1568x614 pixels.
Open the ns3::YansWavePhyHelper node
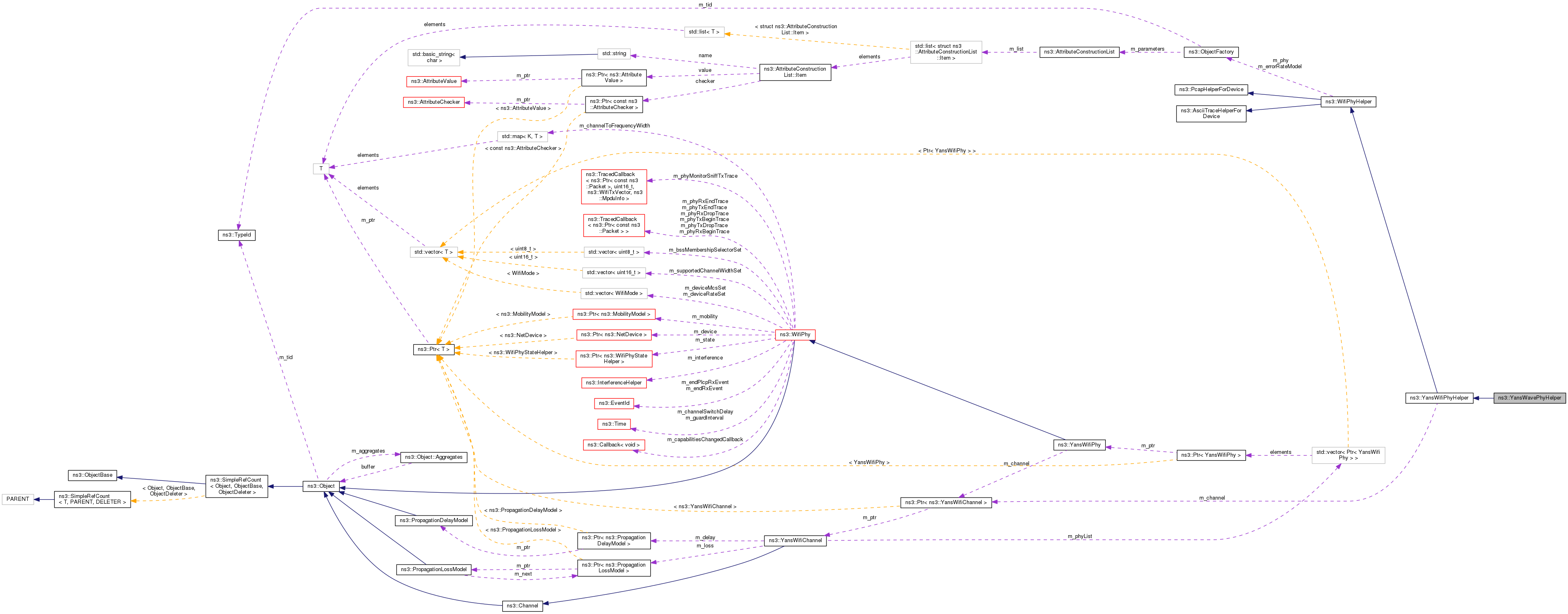click(1529, 398)
